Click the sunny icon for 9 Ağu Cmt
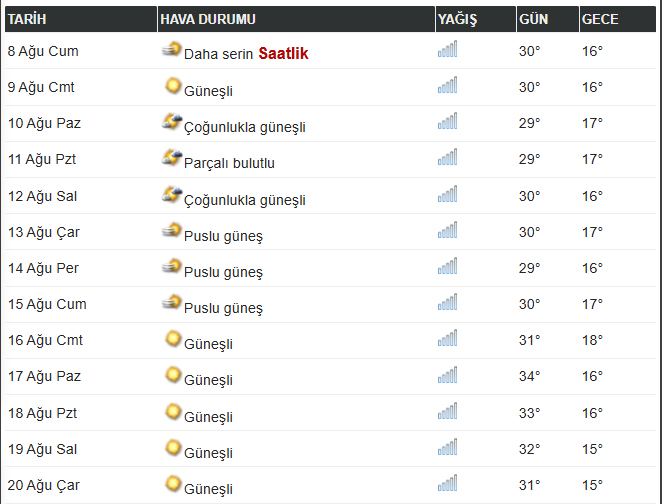Screen dimensions: 662x504 [173, 86]
